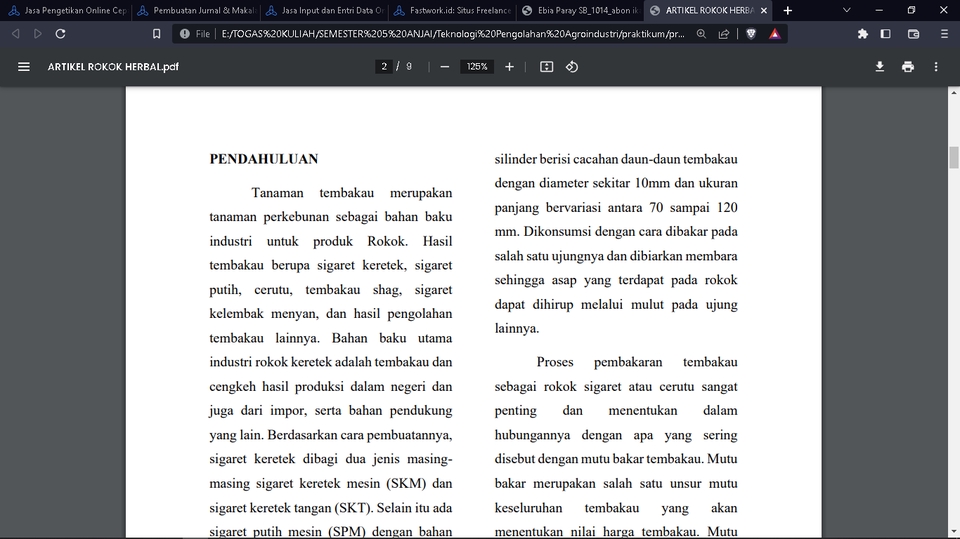Open a new browser tab
The width and height of the screenshot is (960, 539).
[788, 10]
